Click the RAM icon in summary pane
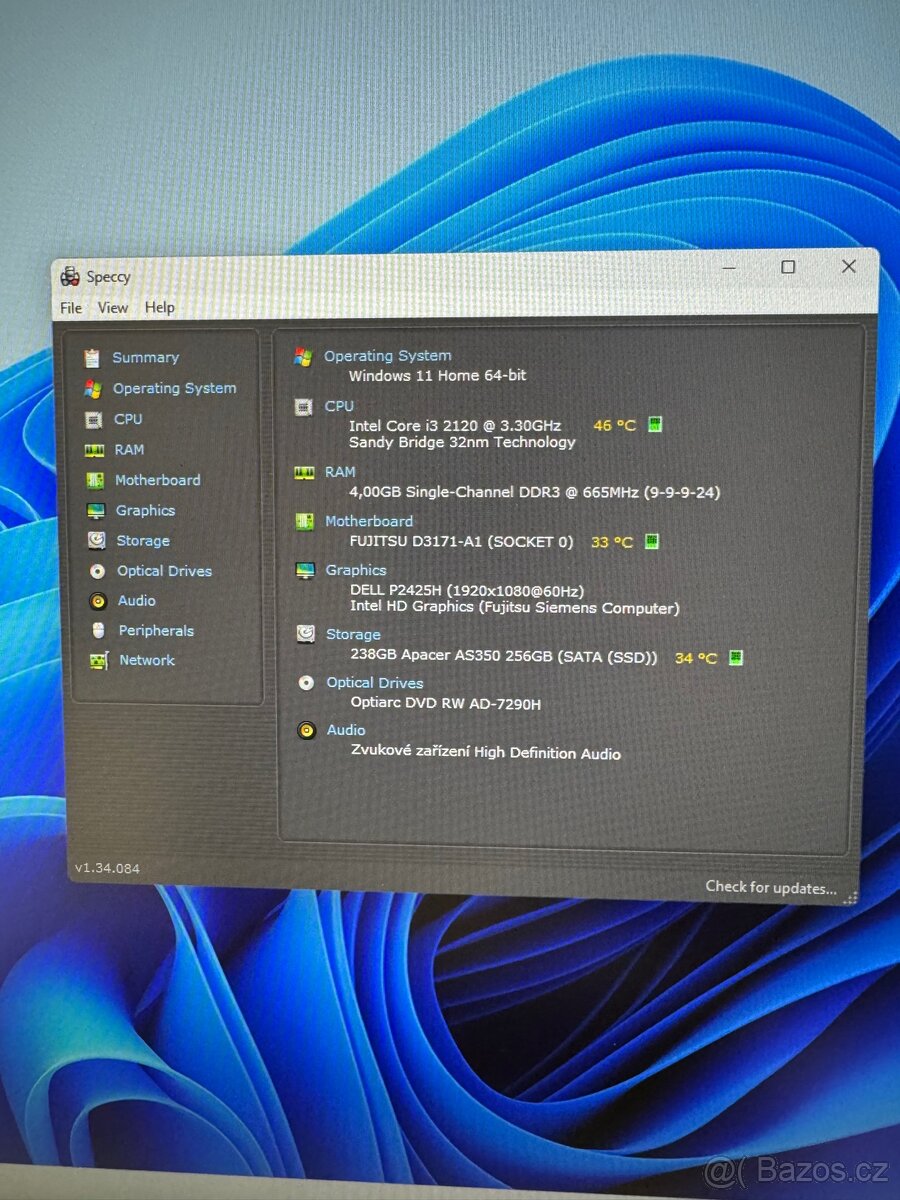Image resolution: width=900 pixels, height=1200 pixels. [304, 473]
